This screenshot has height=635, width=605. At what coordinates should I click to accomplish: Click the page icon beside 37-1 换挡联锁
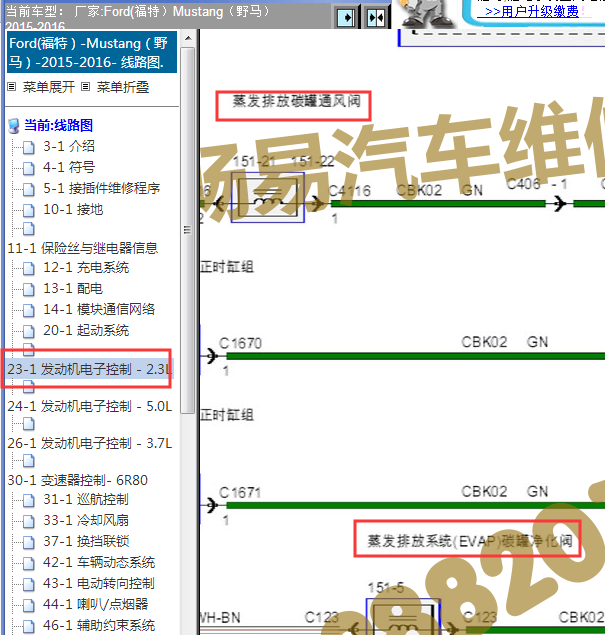(28, 543)
